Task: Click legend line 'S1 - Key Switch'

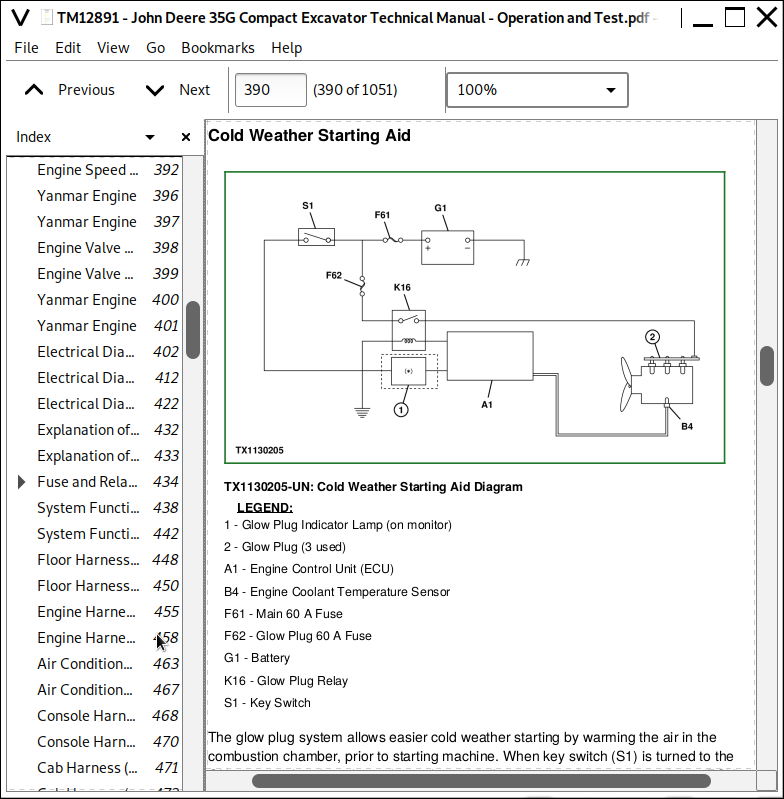Action: (x=267, y=703)
